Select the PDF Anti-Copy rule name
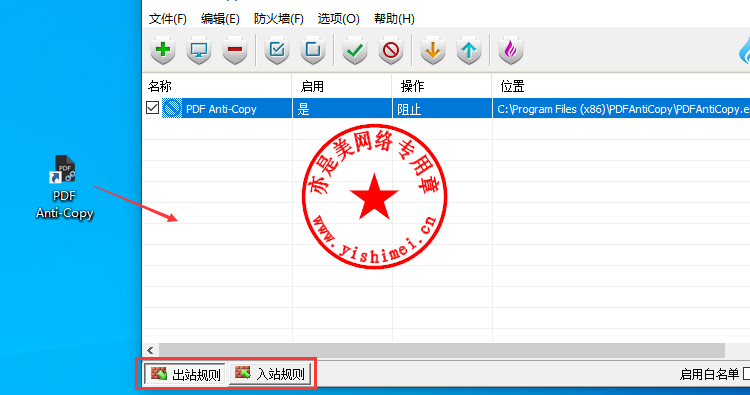750x395 pixels. pos(221,109)
